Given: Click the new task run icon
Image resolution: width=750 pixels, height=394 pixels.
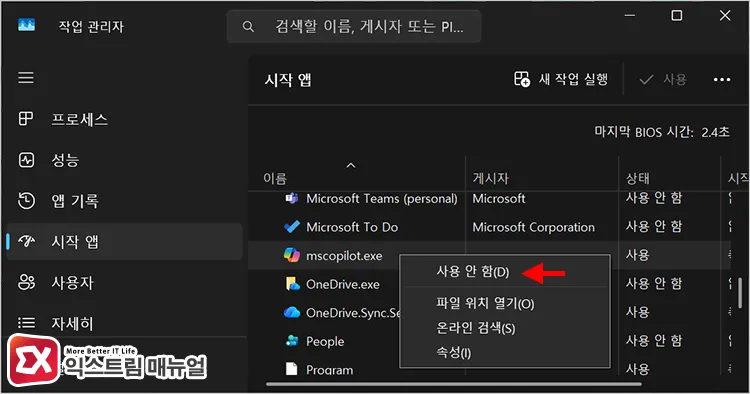Looking at the screenshot, I should (521, 79).
